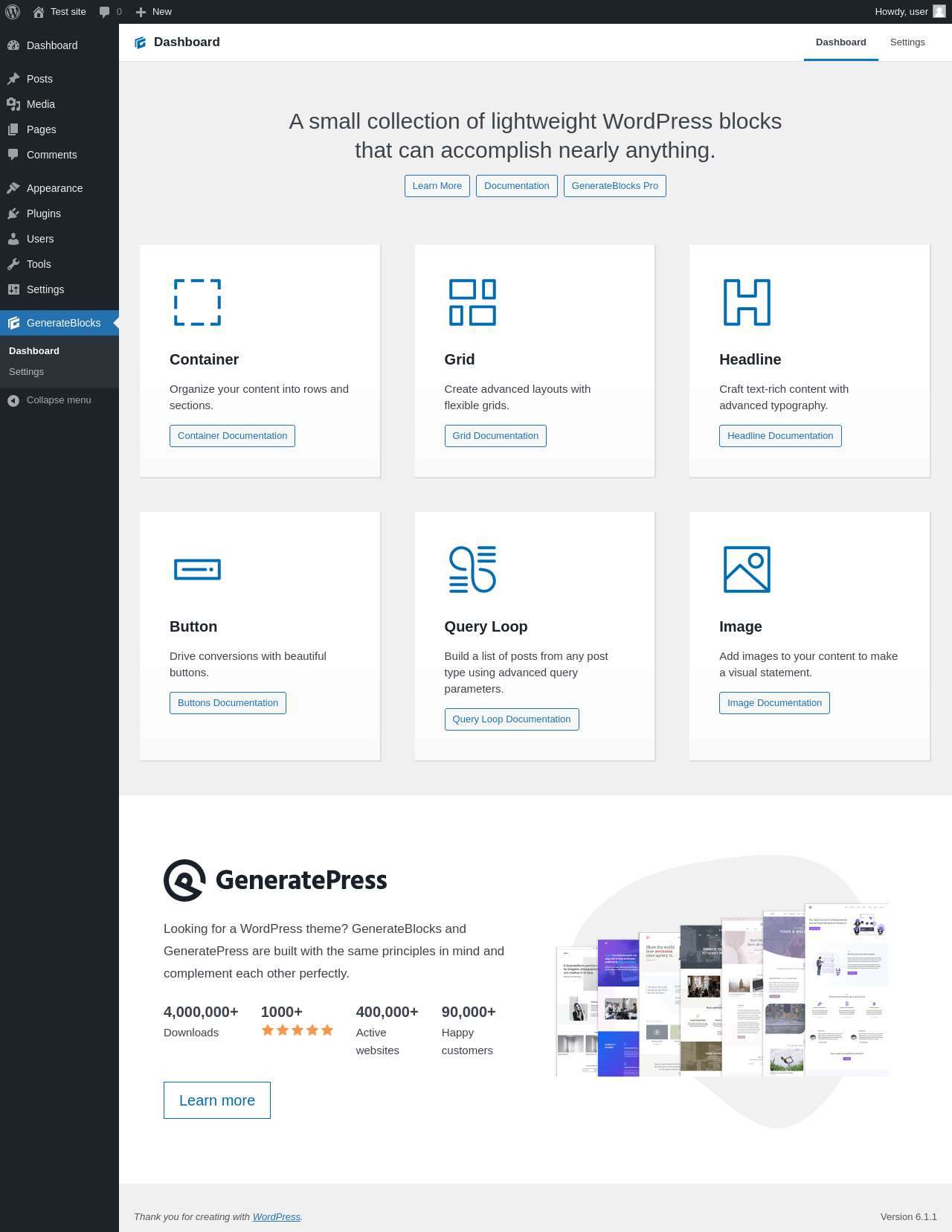The image size is (952, 1232).
Task: Open the GenerateBlocks Pro button
Action: click(615, 186)
